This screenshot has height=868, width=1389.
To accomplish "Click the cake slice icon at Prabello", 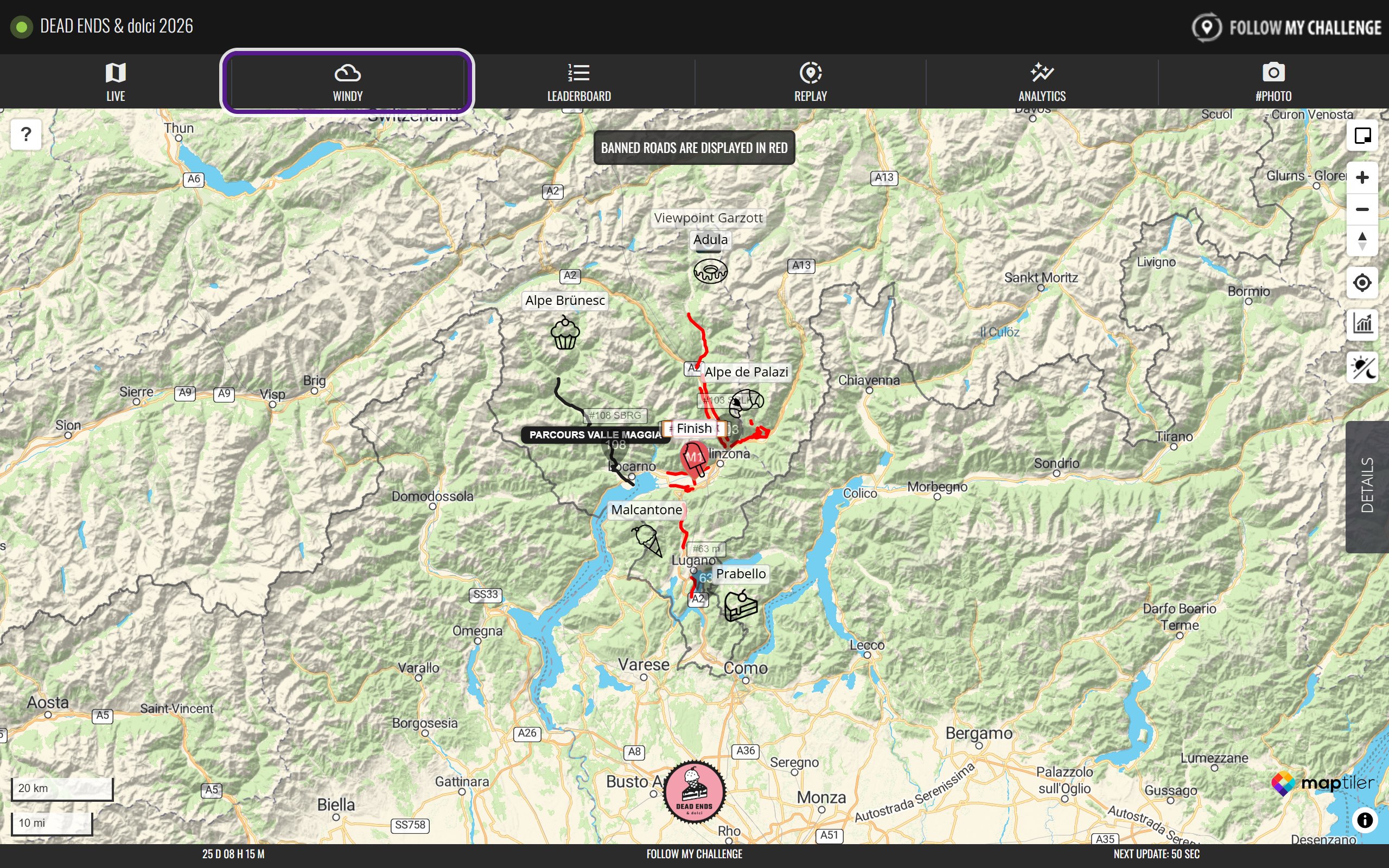I will point(741,605).
